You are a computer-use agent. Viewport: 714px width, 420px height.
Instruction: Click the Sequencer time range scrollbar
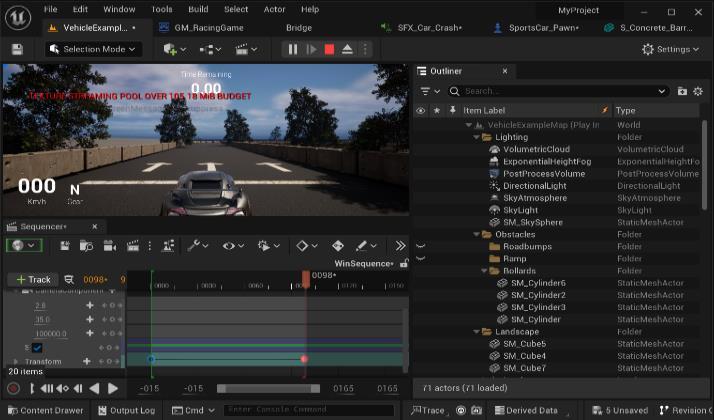tap(268, 389)
